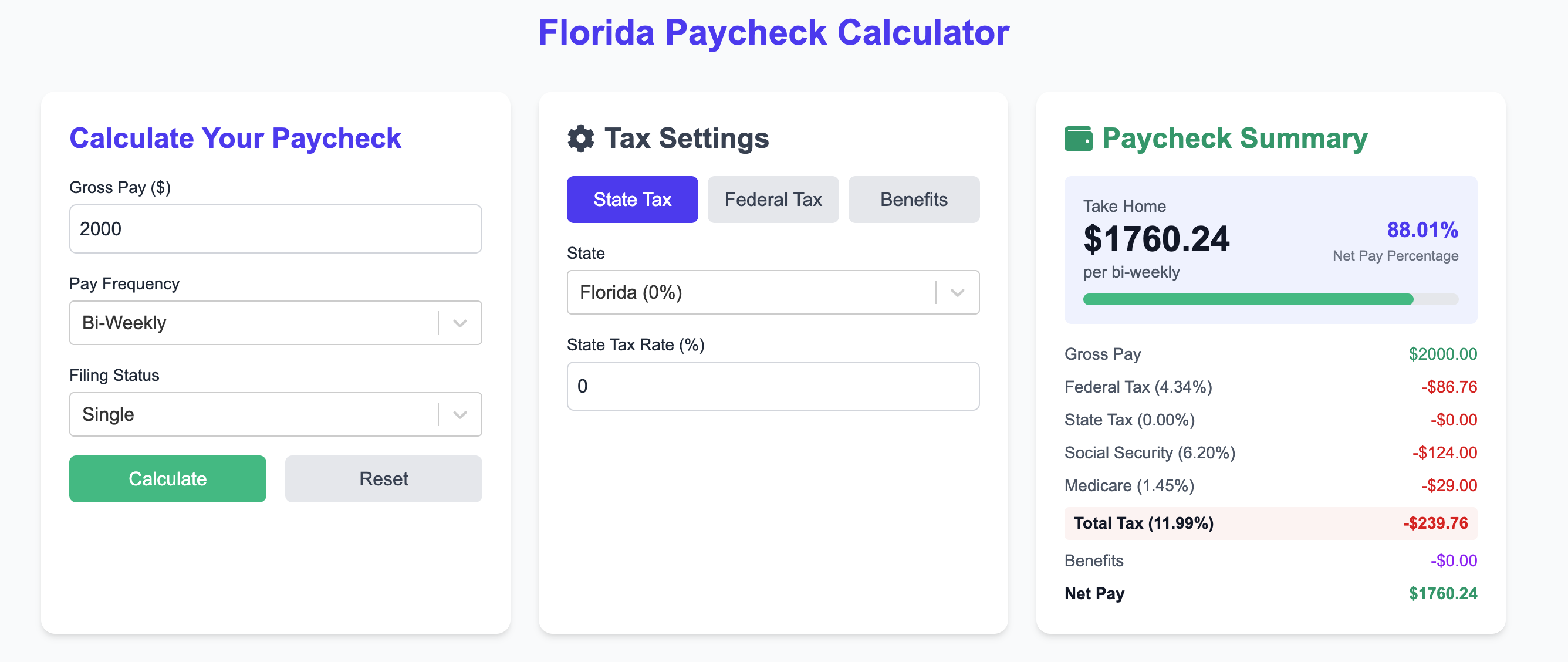Image resolution: width=1568 pixels, height=662 pixels.
Task: Open the Single filing status dropdown
Action: coord(276,414)
